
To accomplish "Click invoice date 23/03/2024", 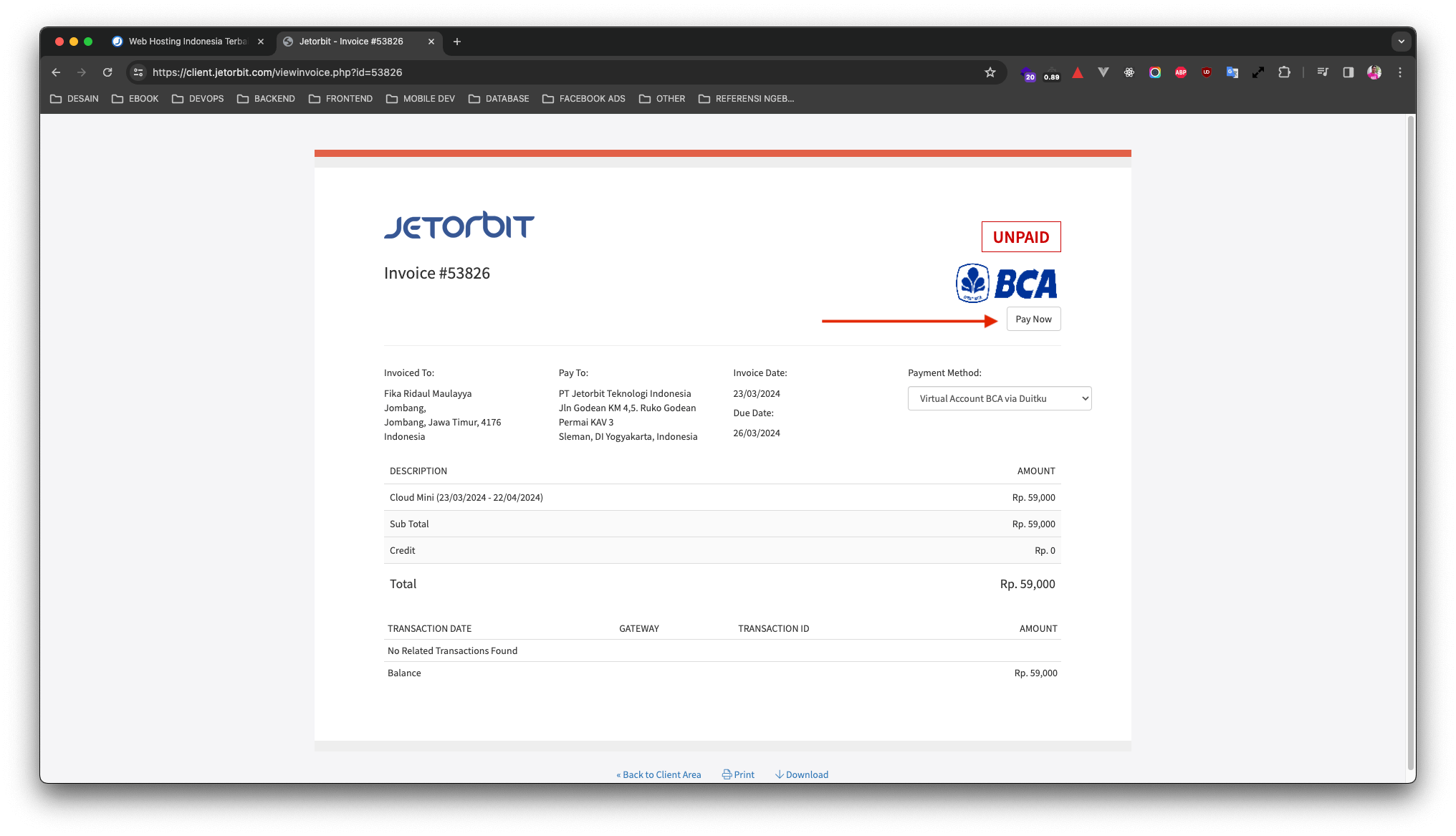I will coord(757,393).
